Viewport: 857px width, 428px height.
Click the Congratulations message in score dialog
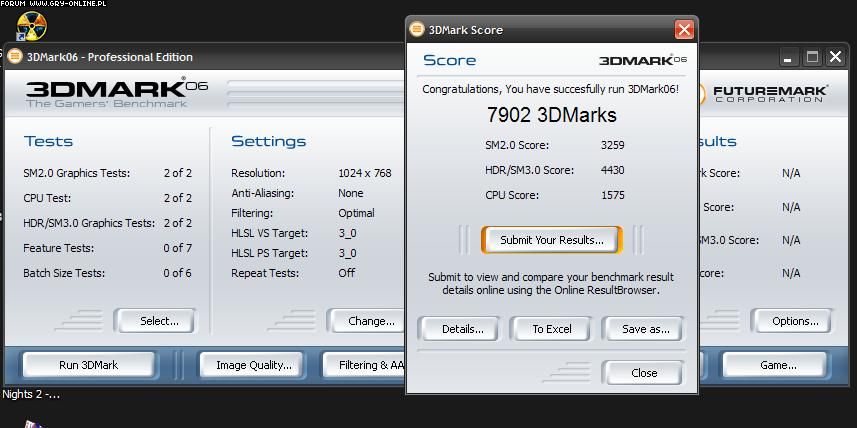tap(550, 89)
